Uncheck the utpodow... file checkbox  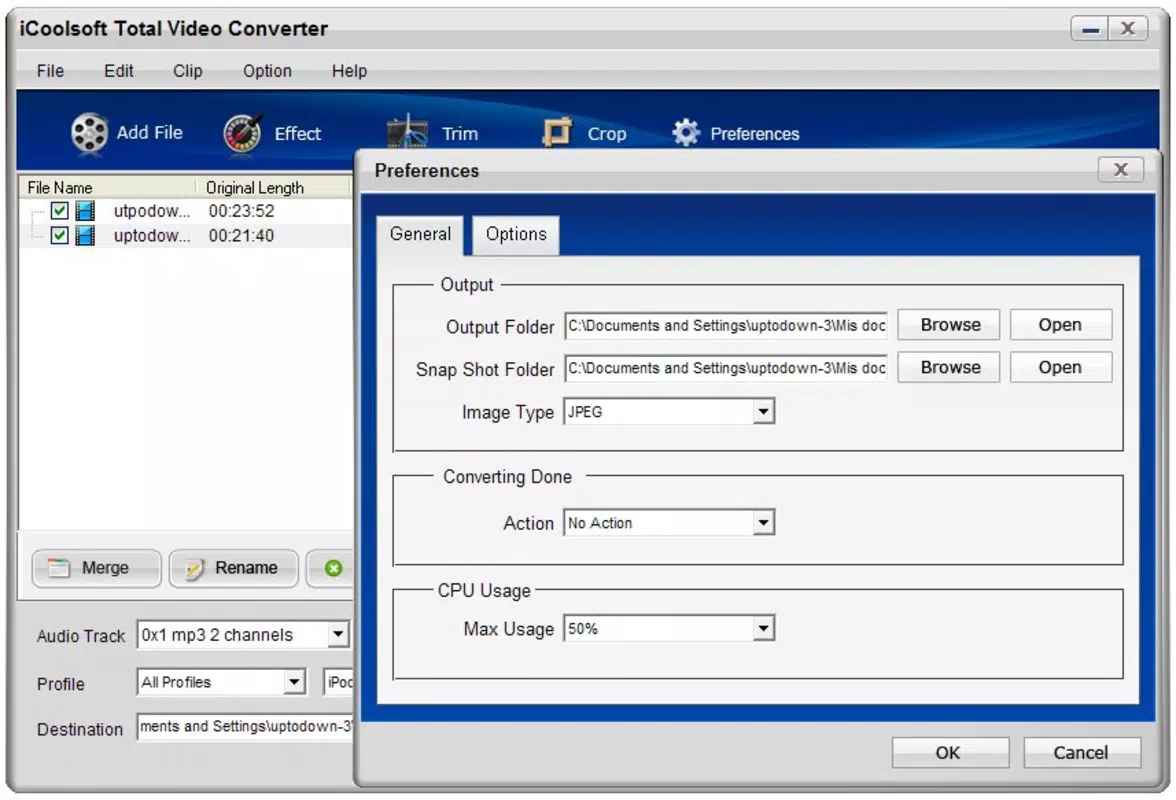click(59, 211)
